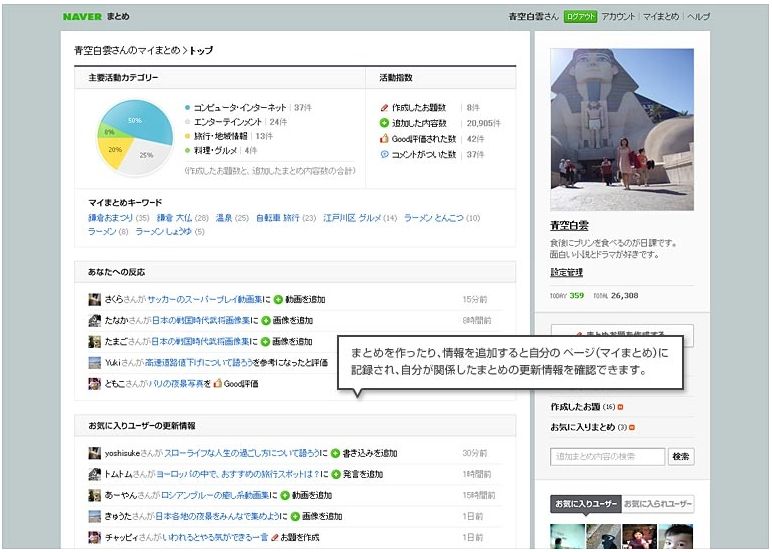Viewport: 772px width, 552px height.
Task: Open keyword 自転車 旅行
Action: click(x=278, y=218)
